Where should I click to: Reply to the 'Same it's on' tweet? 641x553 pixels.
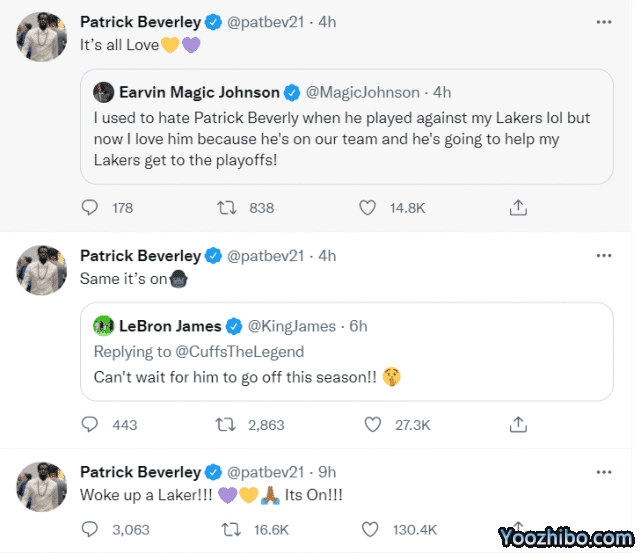90,425
